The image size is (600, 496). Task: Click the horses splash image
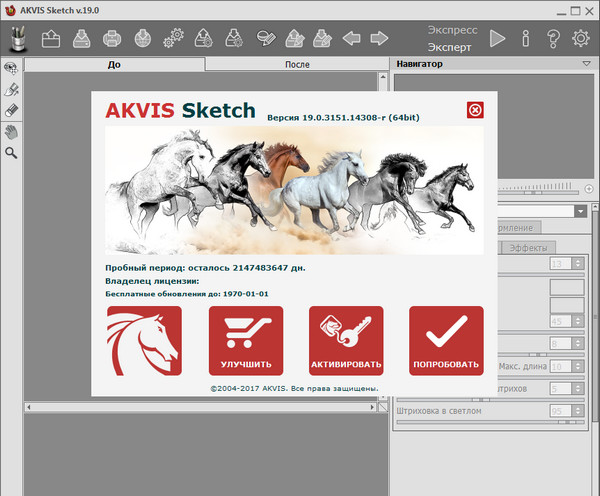coord(294,191)
